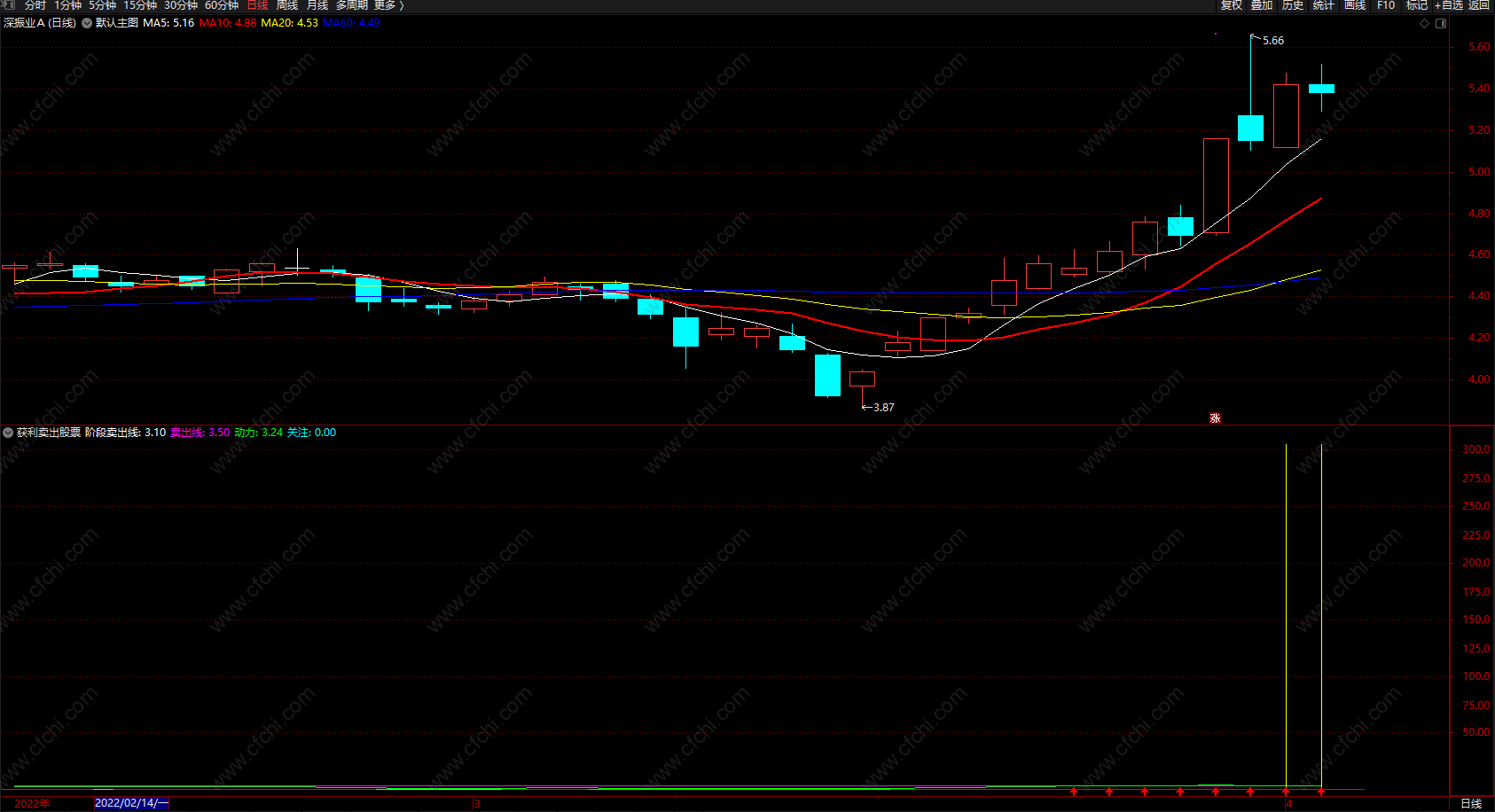1495x812 pixels.
Task: Click the panel icon before 分时
Action: (x=10, y=5)
